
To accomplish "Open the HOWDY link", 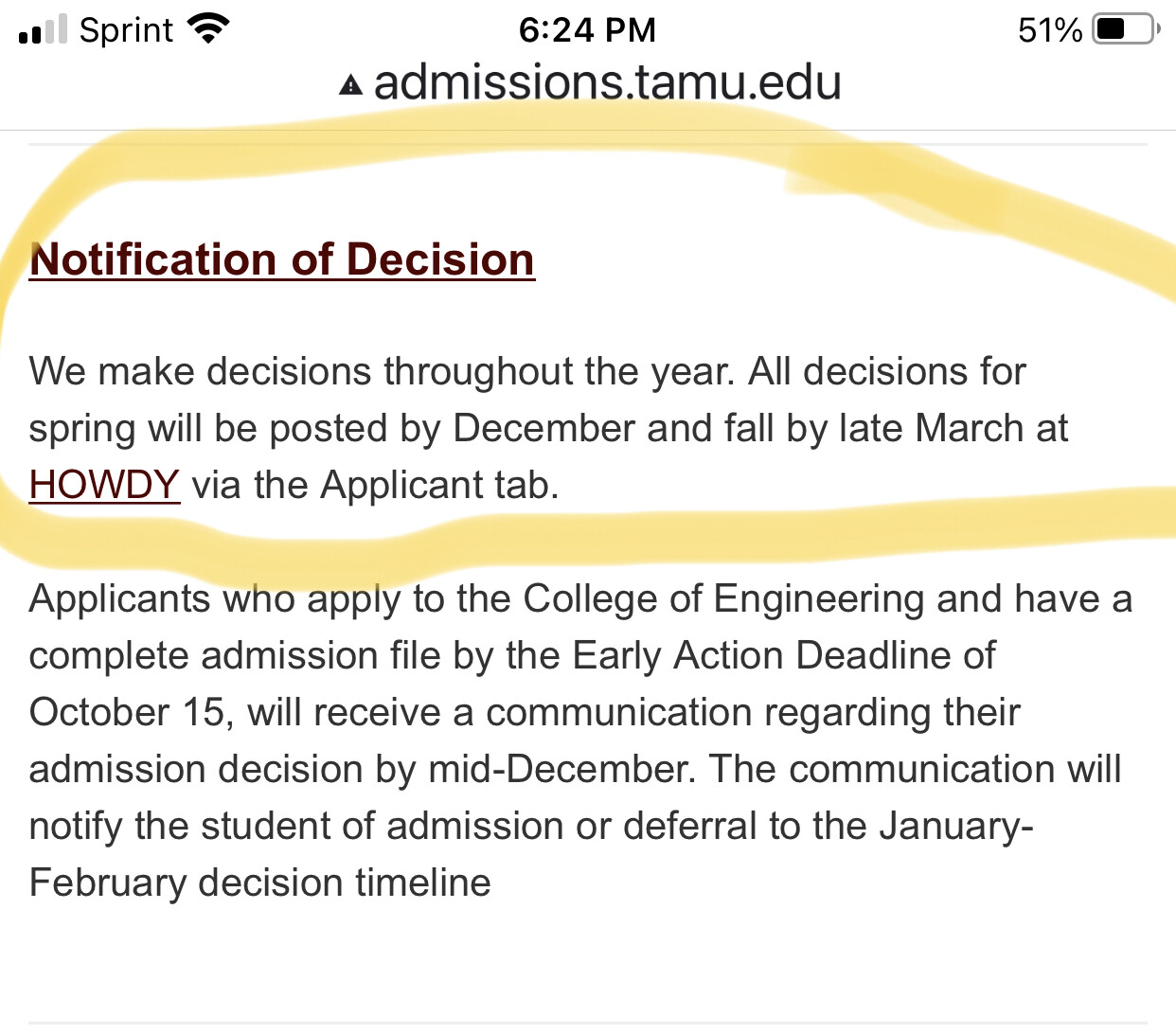I will click(x=104, y=485).
